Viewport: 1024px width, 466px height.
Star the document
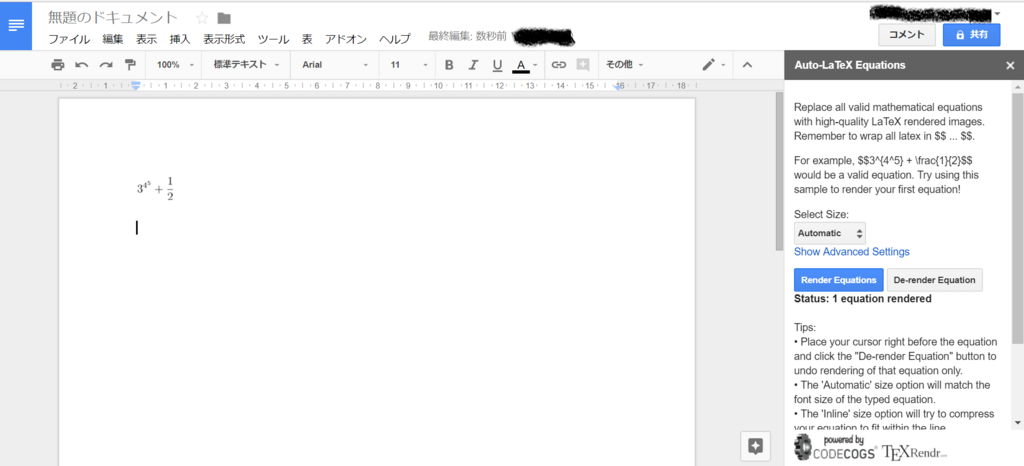[x=202, y=18]
